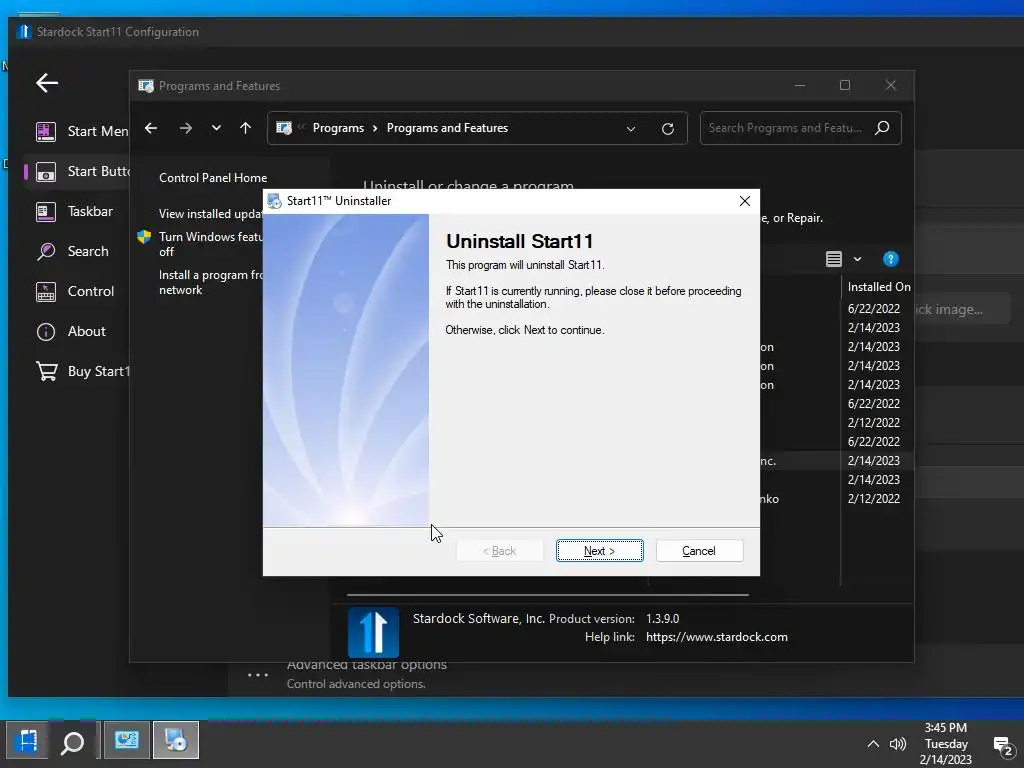This screenshot has height=768, width=1024.
Task: Sort by the Installed On column header
Action: (878, 287)
